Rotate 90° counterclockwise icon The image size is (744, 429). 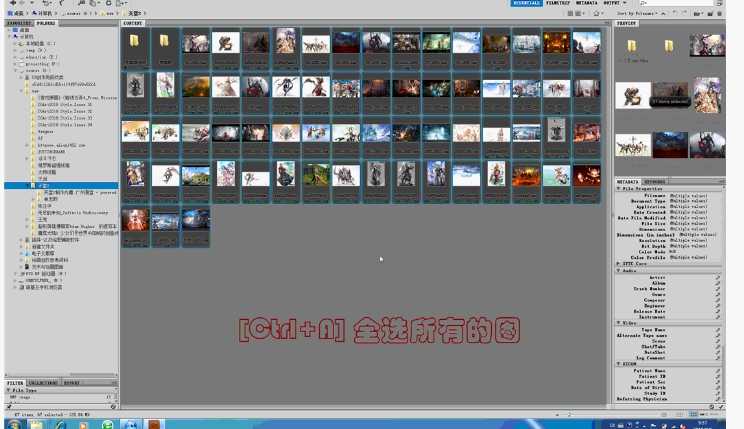674,14
